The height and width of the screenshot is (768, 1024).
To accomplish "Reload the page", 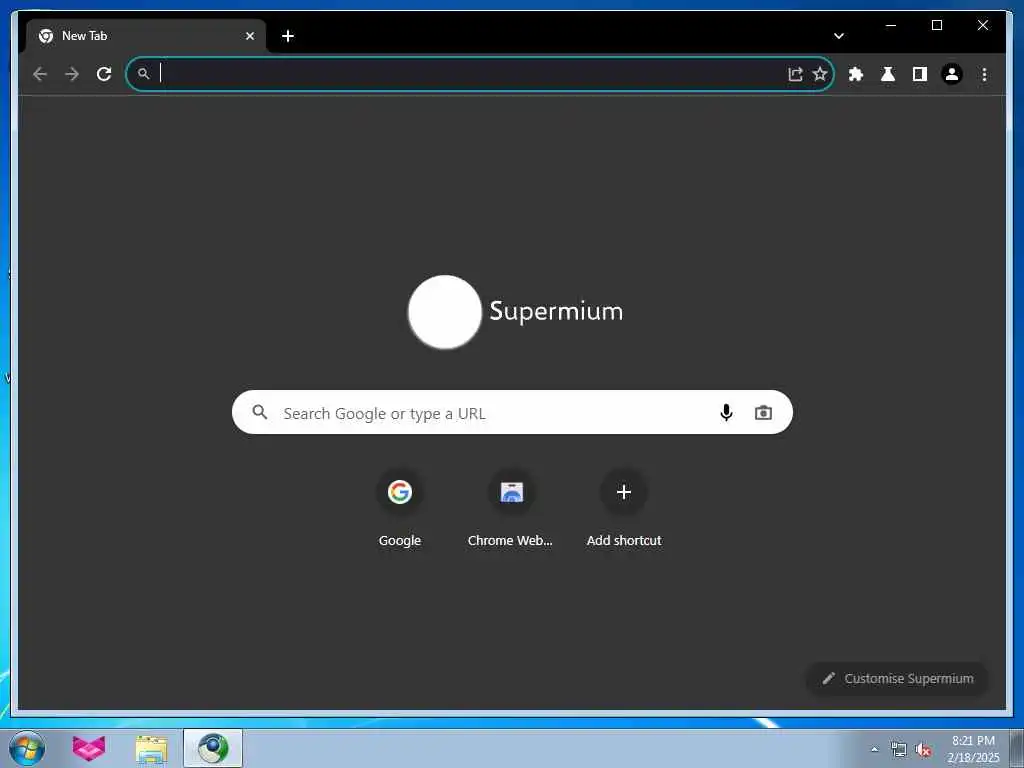I will [104, 74].
